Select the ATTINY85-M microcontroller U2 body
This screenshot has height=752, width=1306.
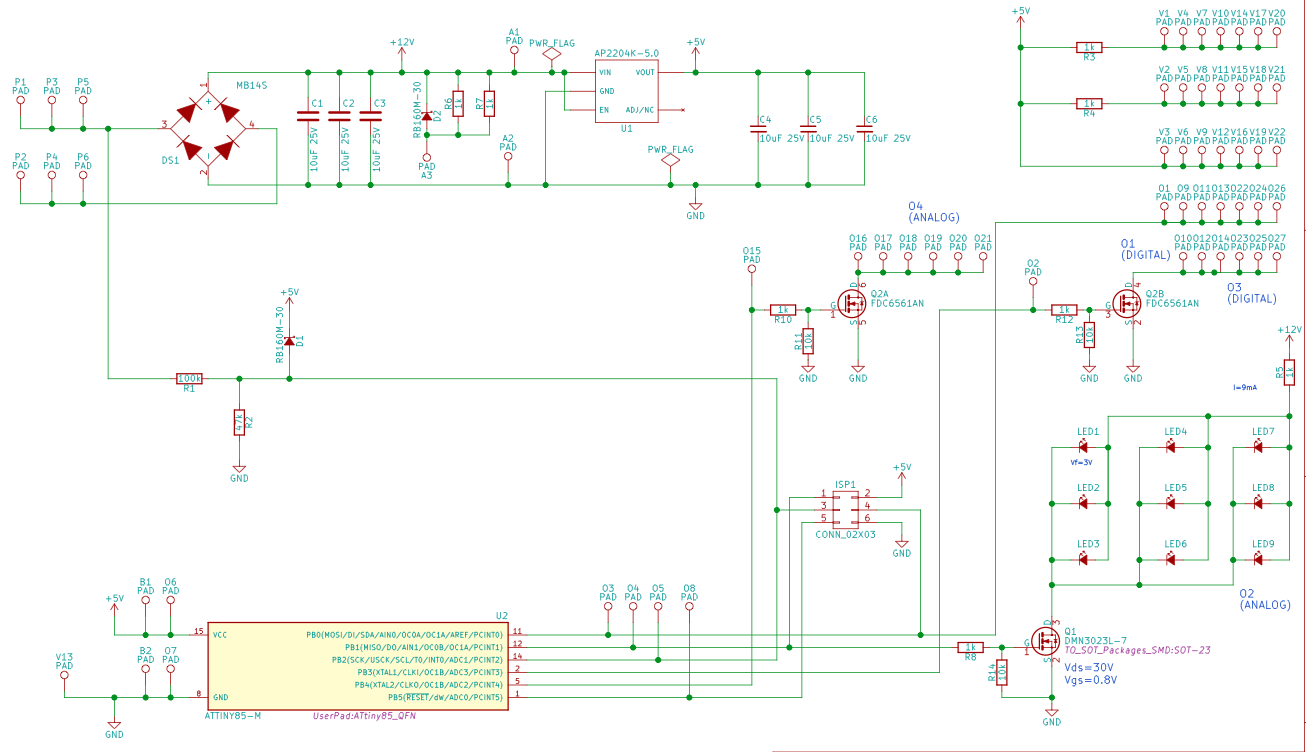tap(357, 665)
